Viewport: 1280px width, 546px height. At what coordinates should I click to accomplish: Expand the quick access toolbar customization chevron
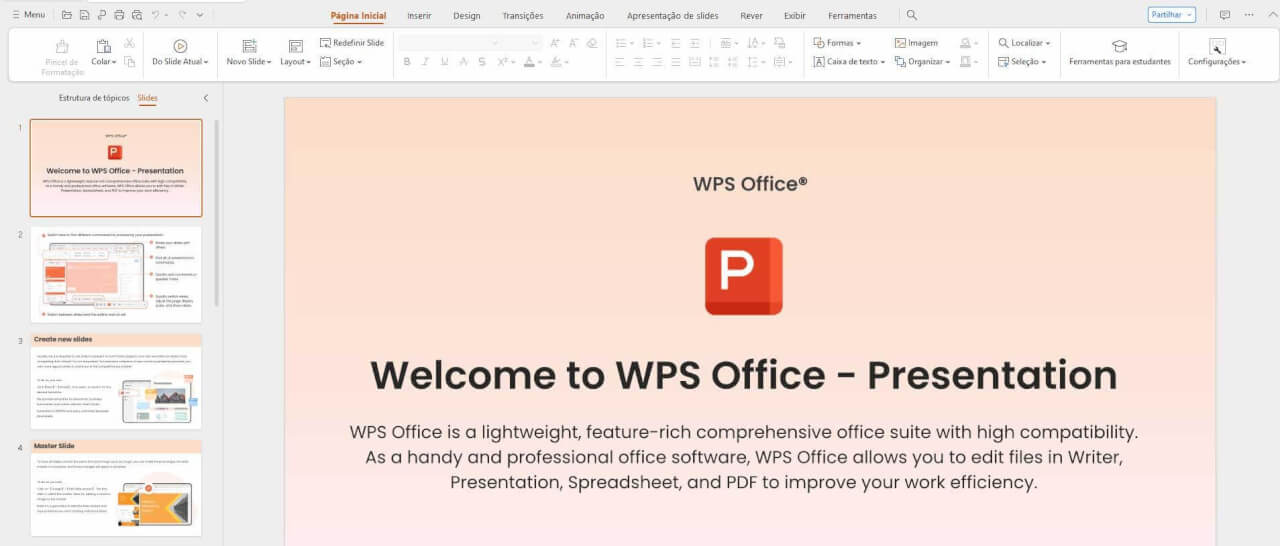tap(200, 15)
